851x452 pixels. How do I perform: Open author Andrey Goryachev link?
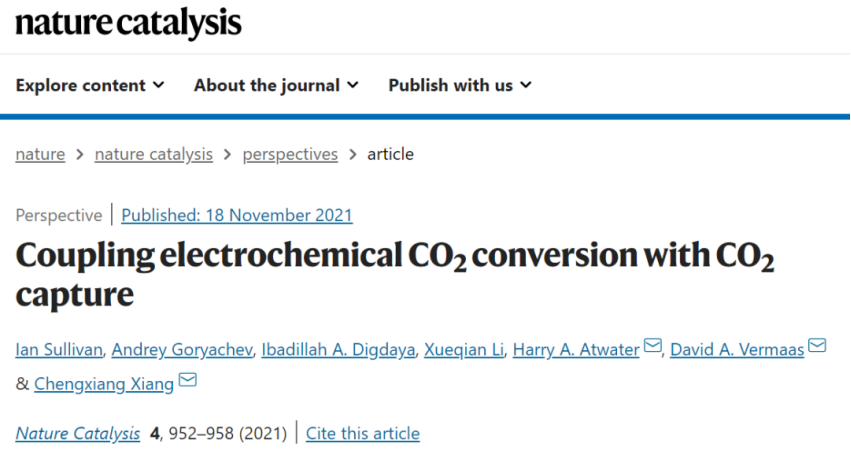tap(182, 349)
